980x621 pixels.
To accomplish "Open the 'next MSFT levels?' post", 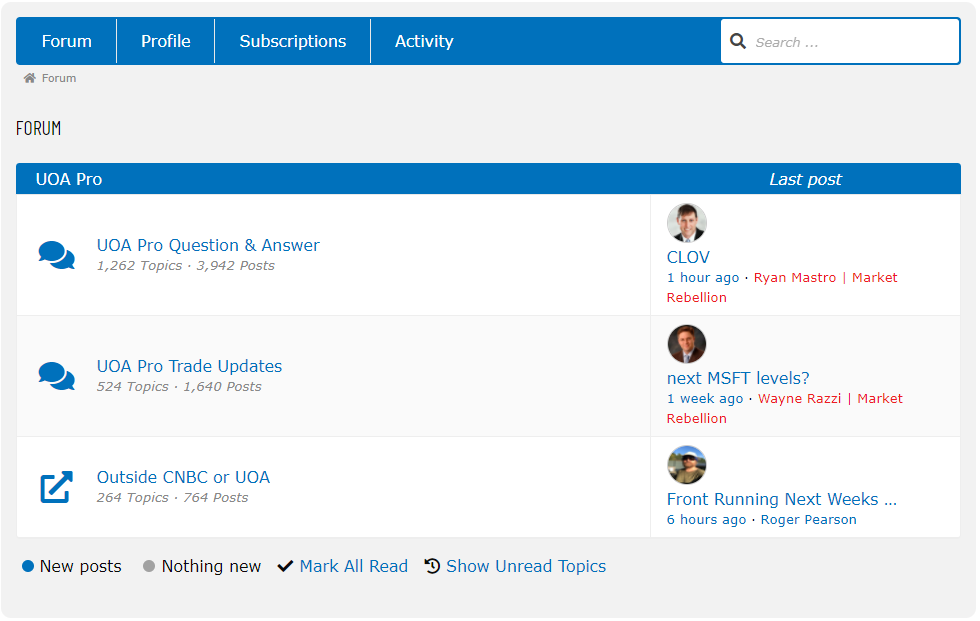I will pyautogui.click(x=738, y=378).
